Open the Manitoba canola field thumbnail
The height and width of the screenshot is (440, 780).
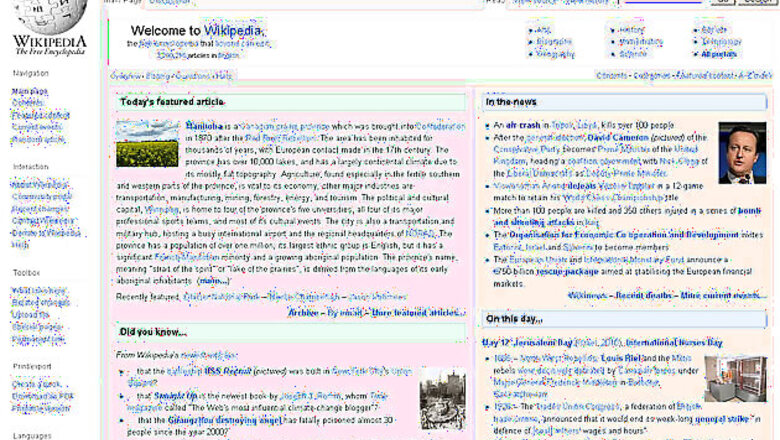click(x=147, y=143)
